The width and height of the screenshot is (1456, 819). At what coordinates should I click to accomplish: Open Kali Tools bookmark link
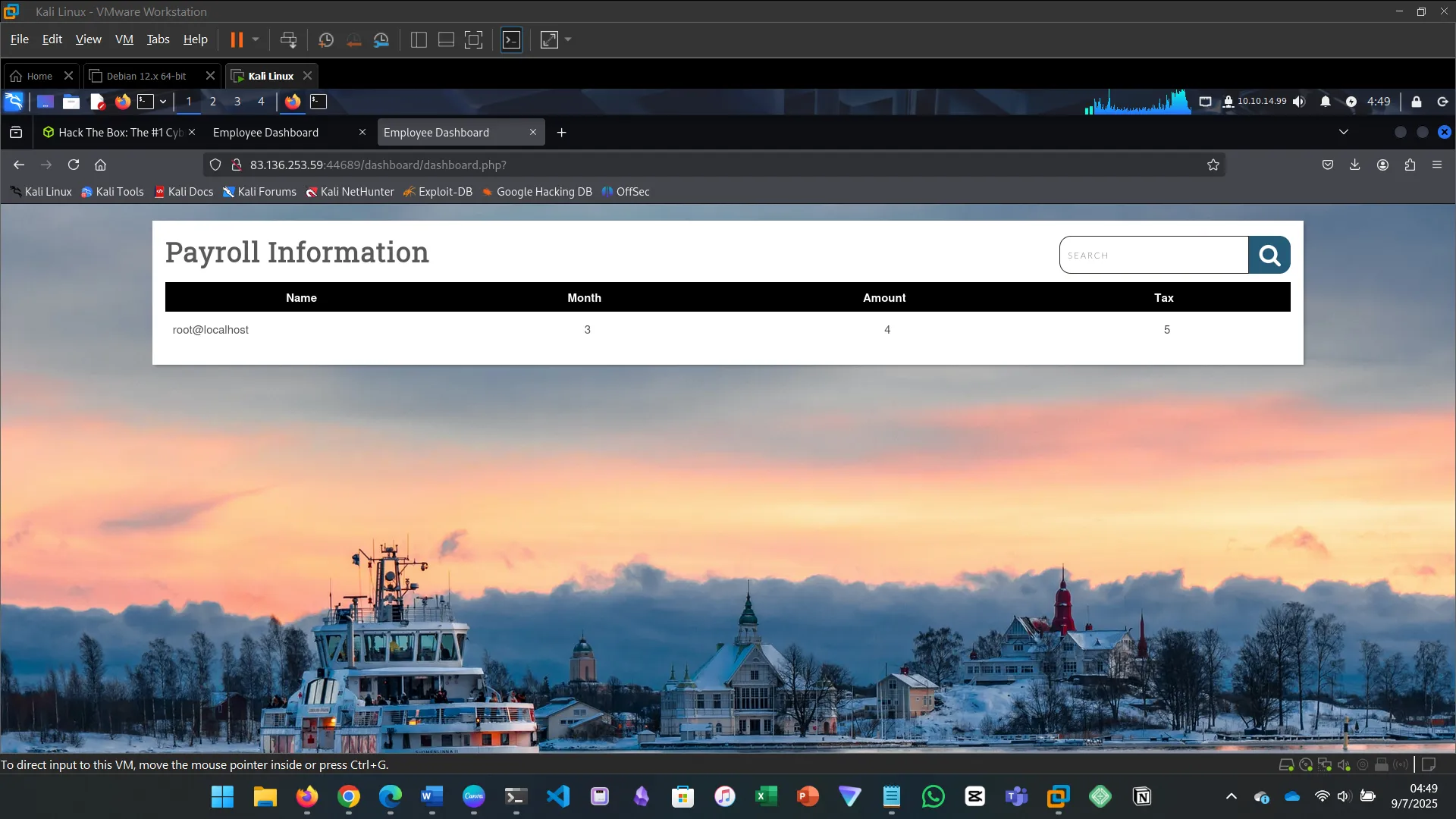point(112,192)
